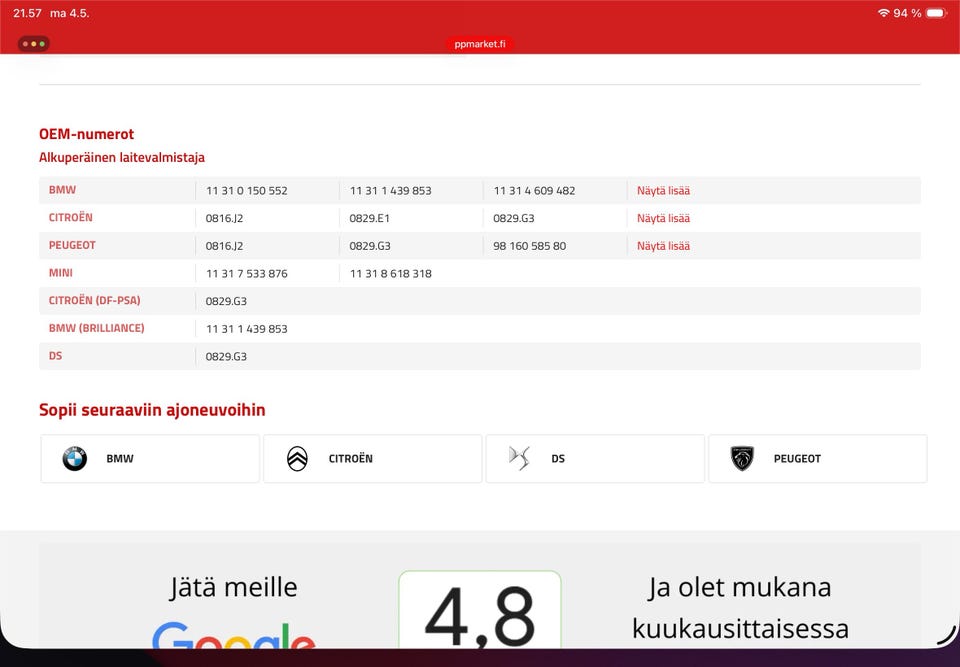
Task: Open the DS vehicle card
Action: click(595, 459)
